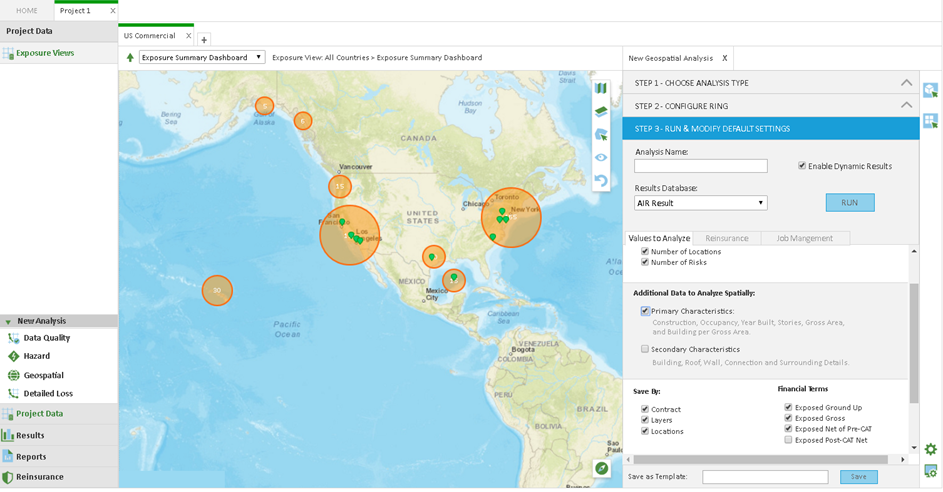
Task: Check the Exposed Post-CAT Net option
Action: pyautogui.click(x=788, y=440)
